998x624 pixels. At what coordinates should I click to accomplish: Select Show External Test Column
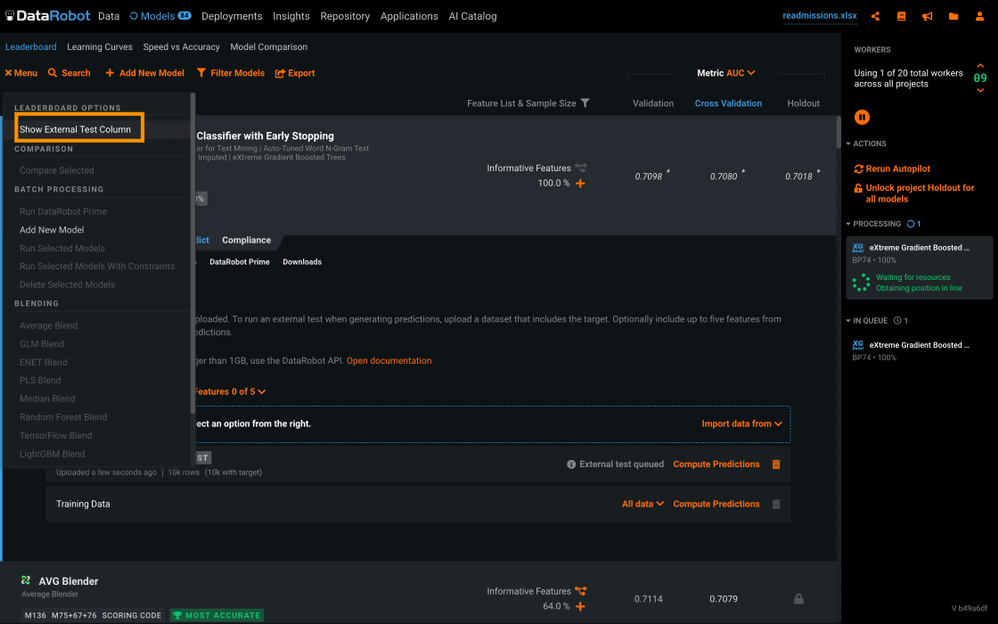coord(75,129)
